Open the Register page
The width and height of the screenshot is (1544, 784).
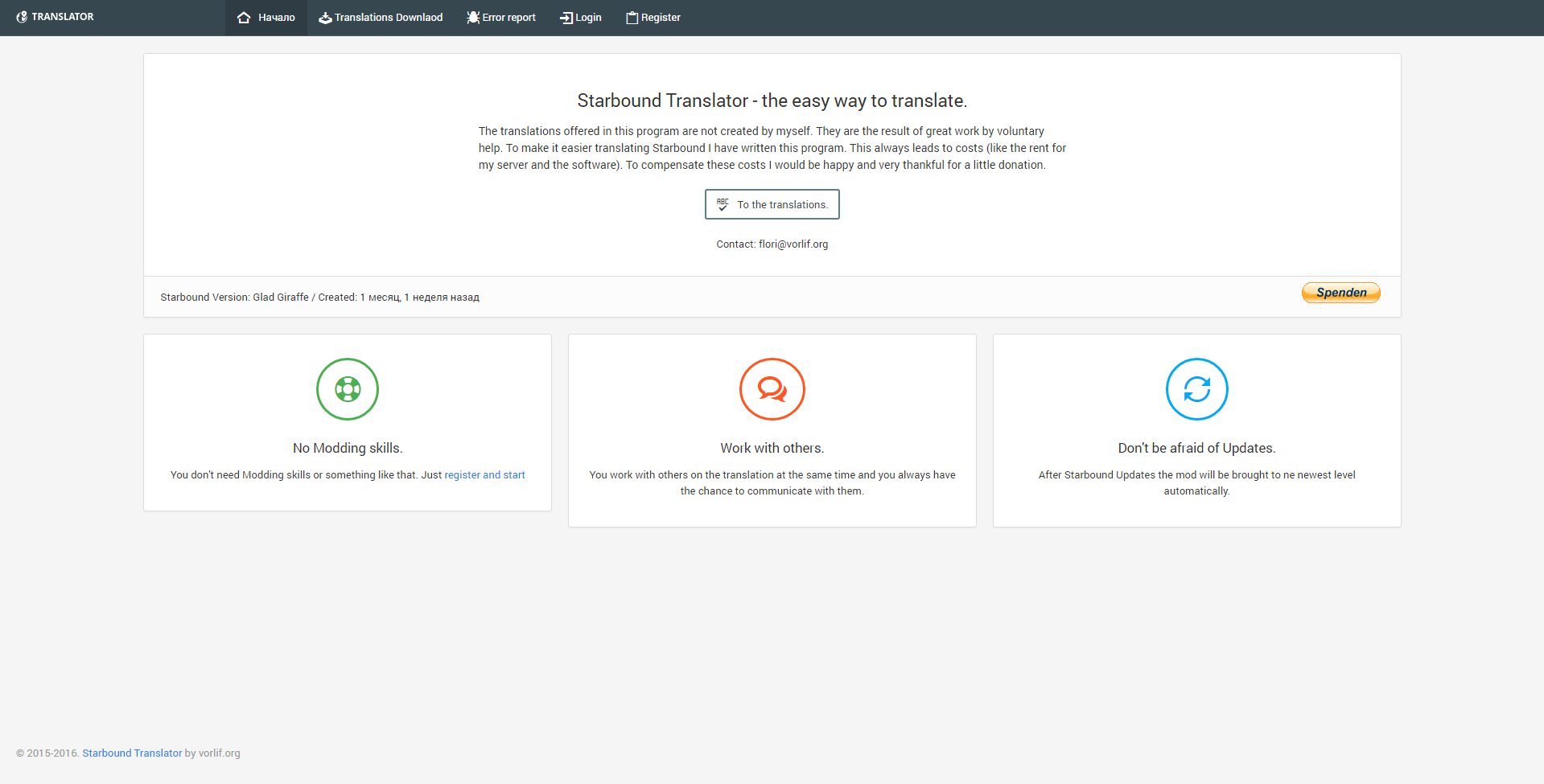pyautogui.click(x=653, y=18)
